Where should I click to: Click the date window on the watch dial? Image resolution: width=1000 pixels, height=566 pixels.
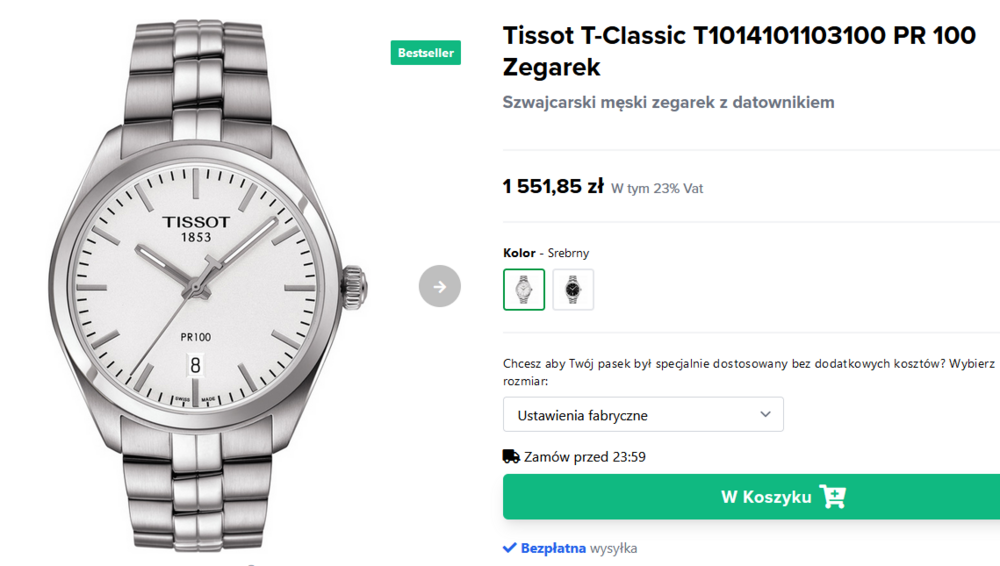[196, 366]
